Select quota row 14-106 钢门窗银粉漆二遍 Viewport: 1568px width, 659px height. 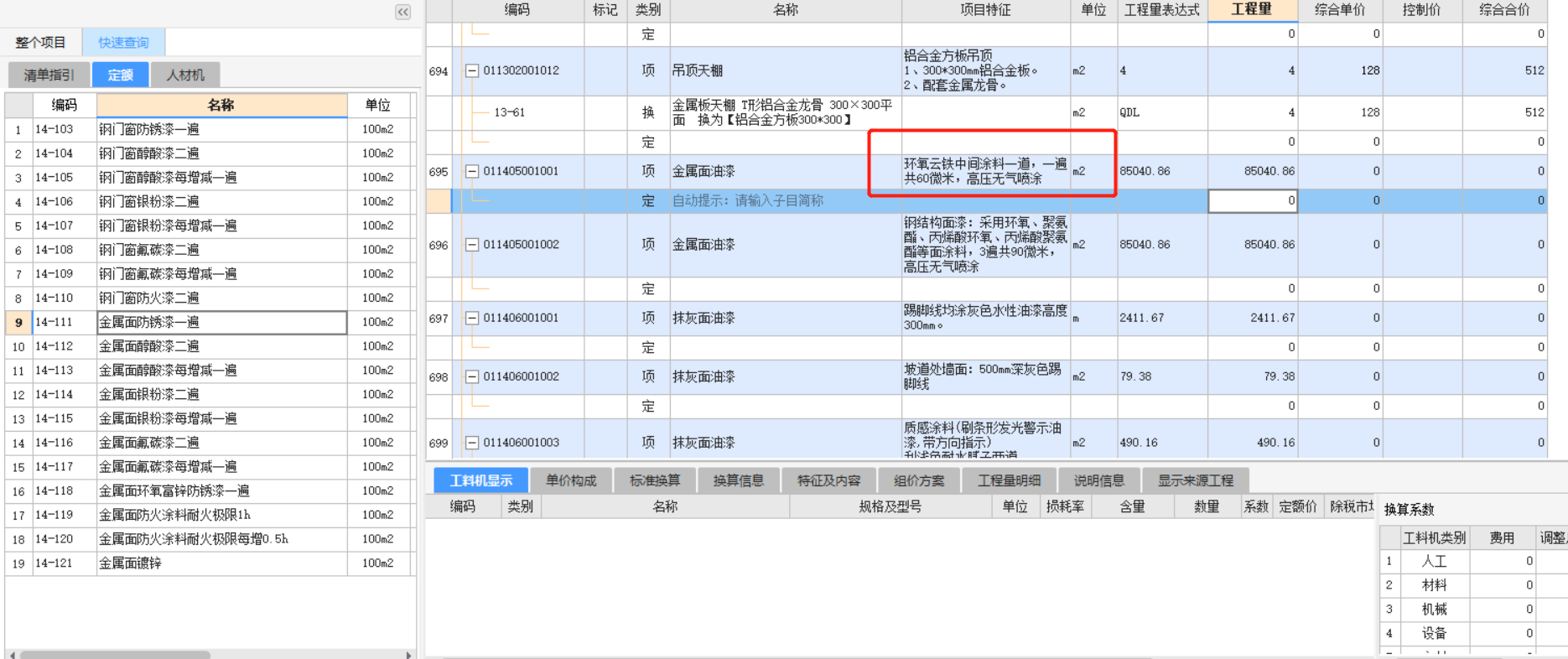point(210,201)
